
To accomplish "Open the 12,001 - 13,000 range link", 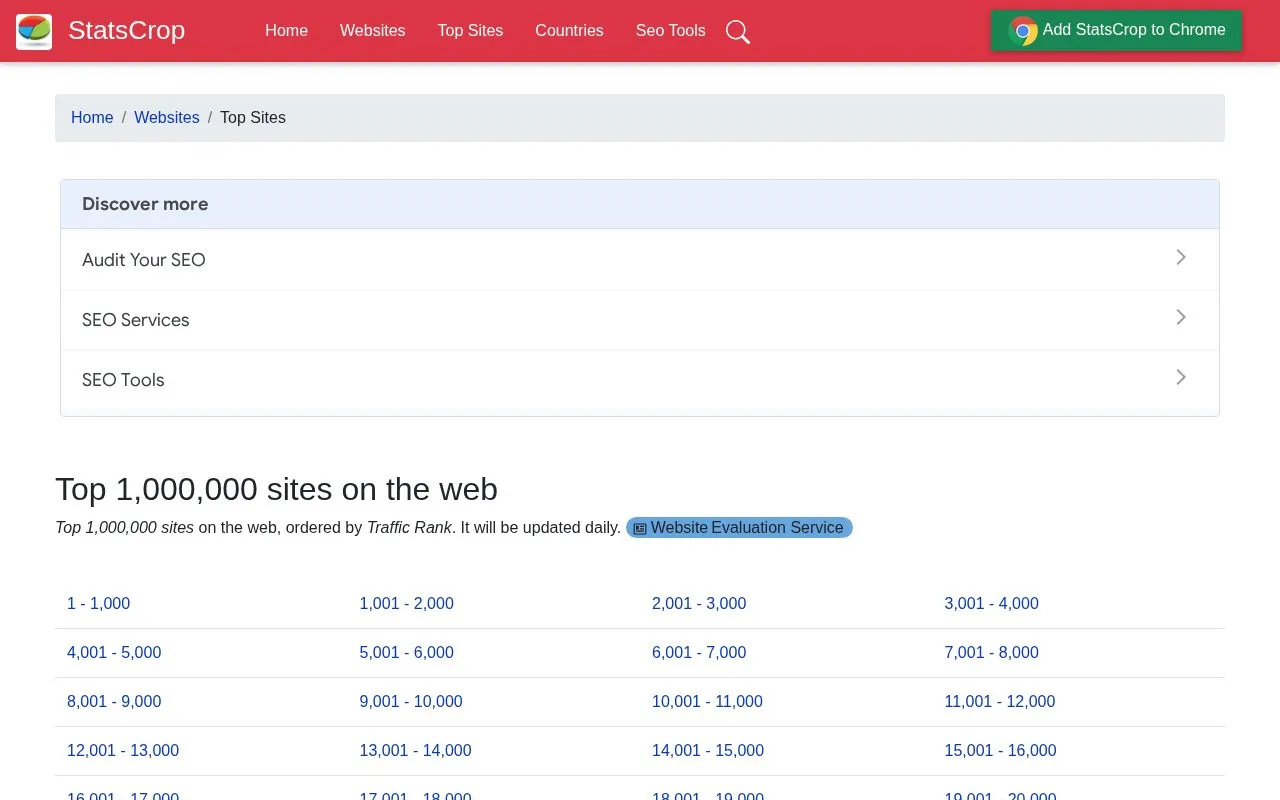I will click(x=123, y=751).
